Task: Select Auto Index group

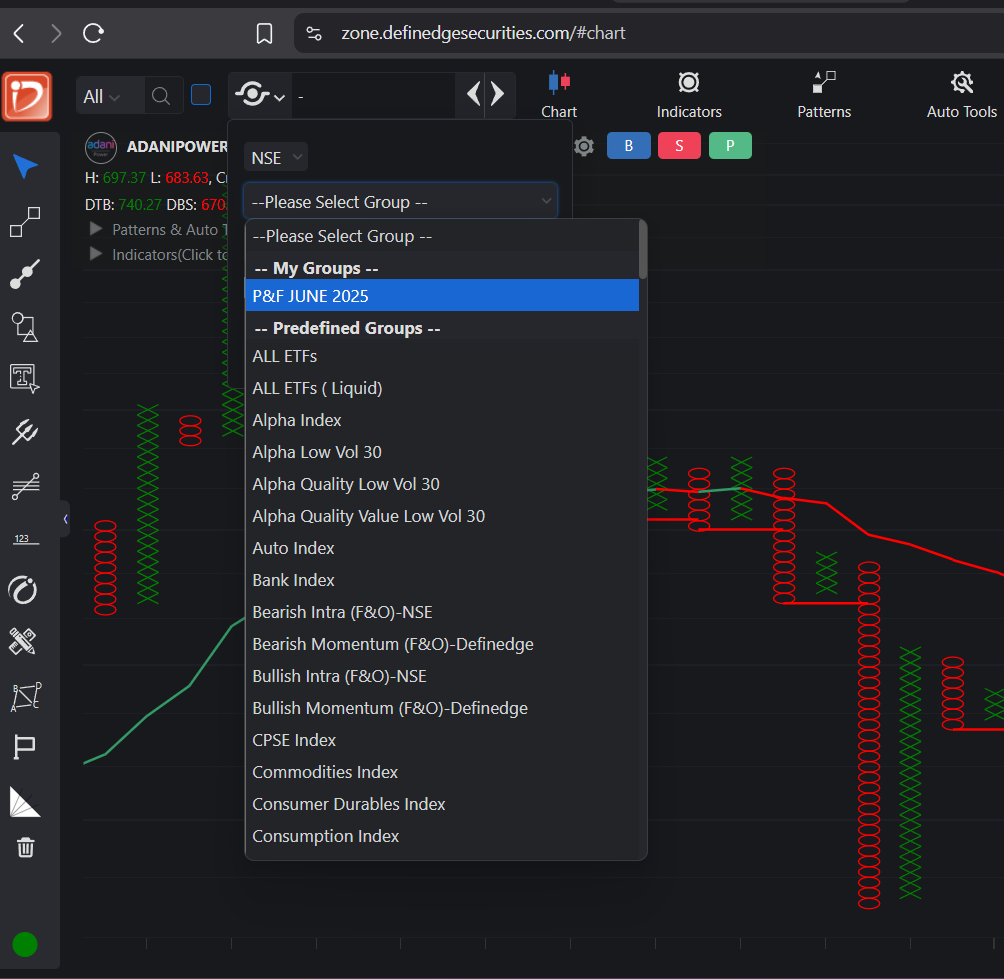Action: coord(442,548)
